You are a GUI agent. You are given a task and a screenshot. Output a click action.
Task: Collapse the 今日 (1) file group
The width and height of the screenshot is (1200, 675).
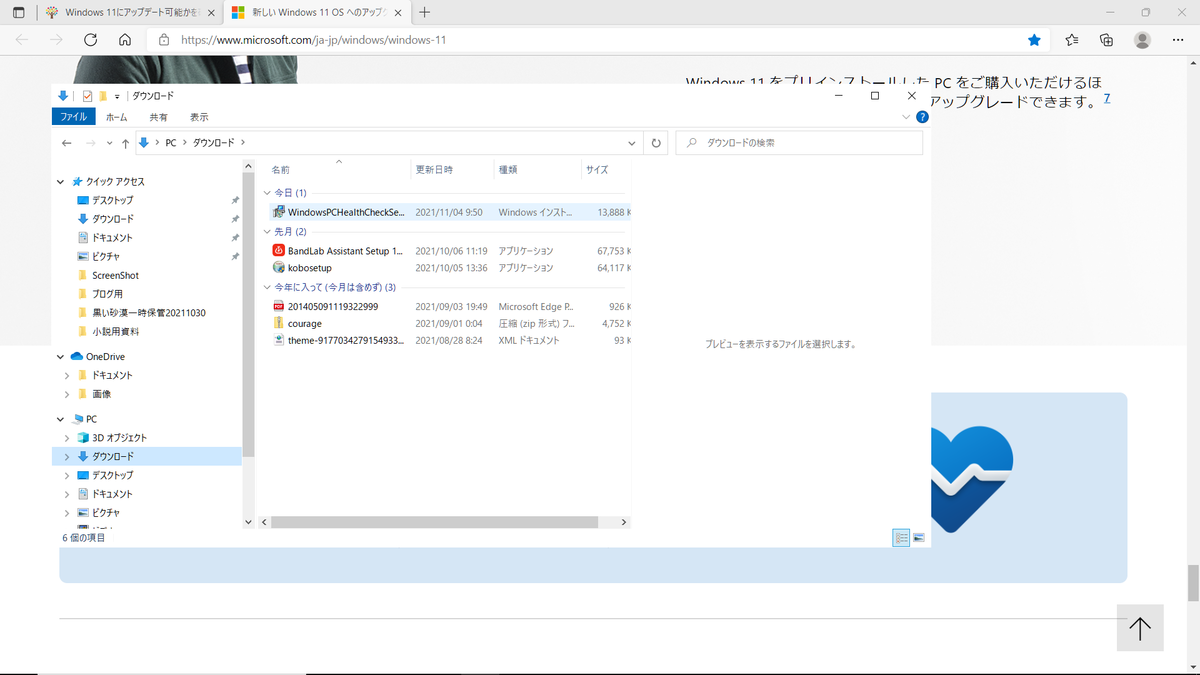point(266,193)
